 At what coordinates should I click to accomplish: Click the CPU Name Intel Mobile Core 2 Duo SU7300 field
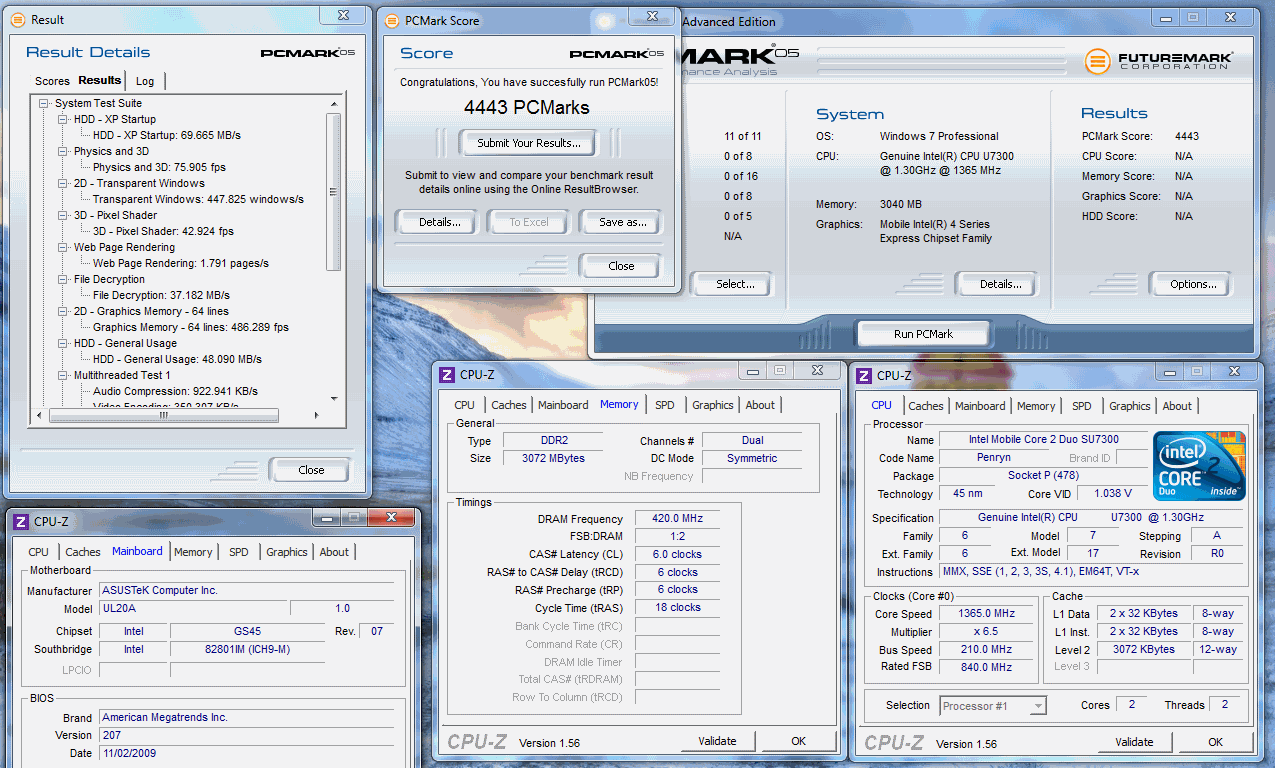[1043, 440]
